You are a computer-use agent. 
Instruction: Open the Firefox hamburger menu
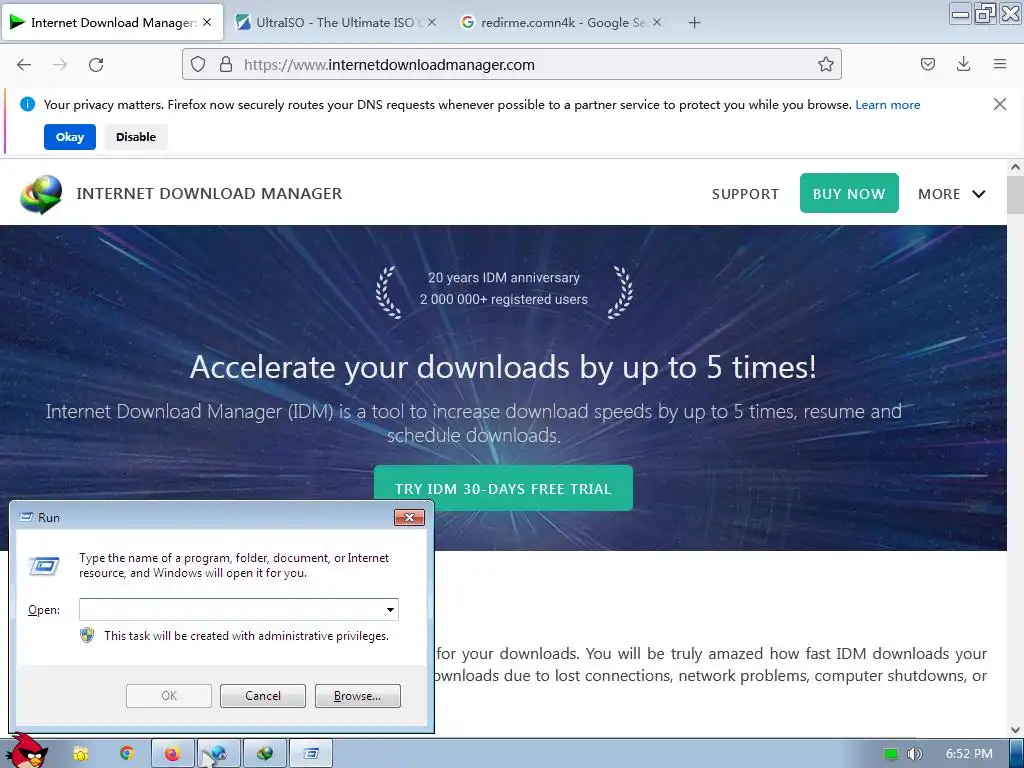pyautogui.click(x=1000, y=64)
